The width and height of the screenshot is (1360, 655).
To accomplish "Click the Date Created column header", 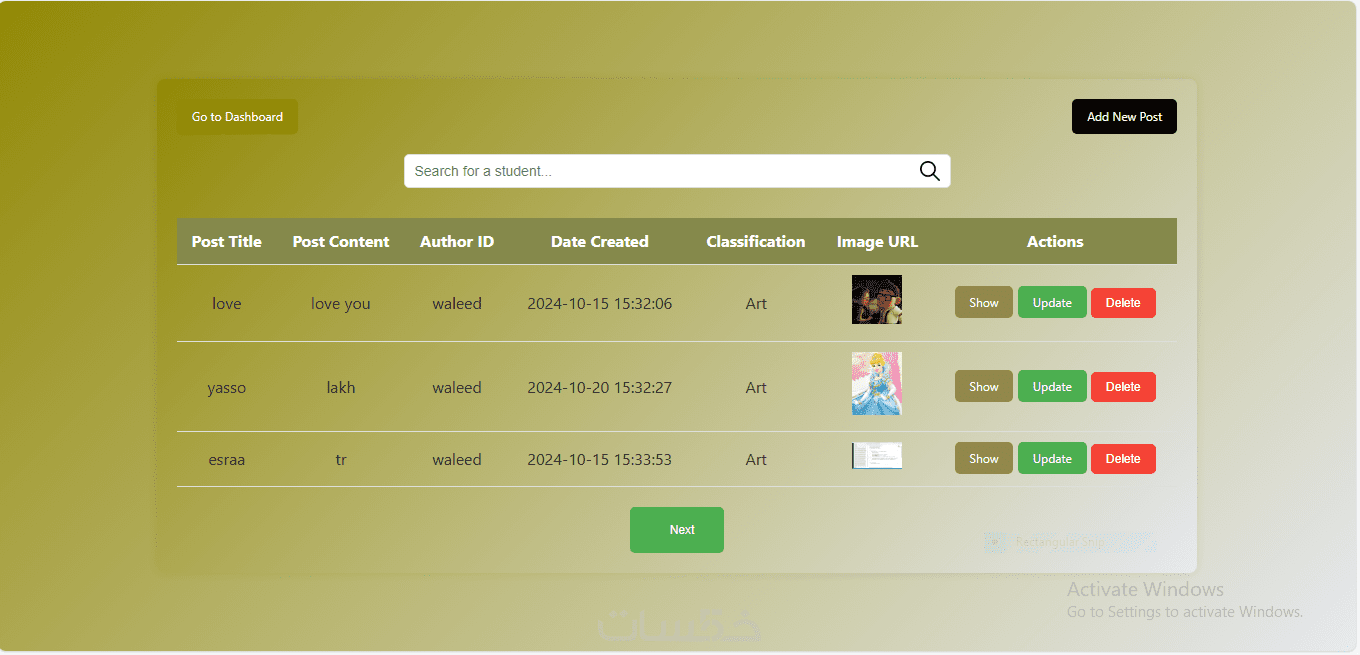I will [600, 241].
